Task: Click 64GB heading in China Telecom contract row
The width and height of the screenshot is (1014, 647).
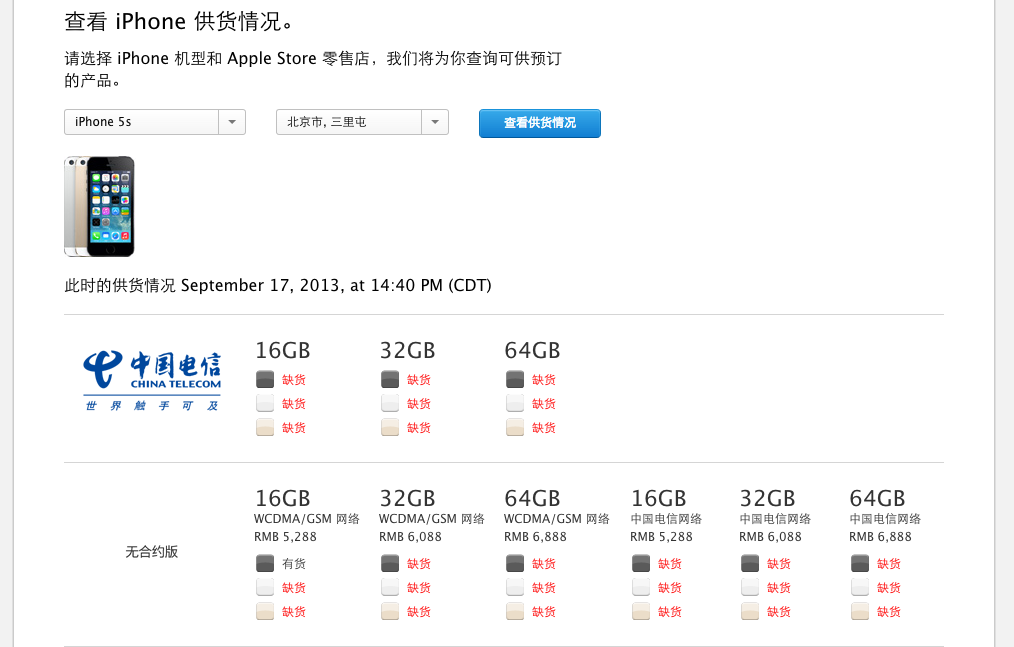Action: tap(532, 351)
